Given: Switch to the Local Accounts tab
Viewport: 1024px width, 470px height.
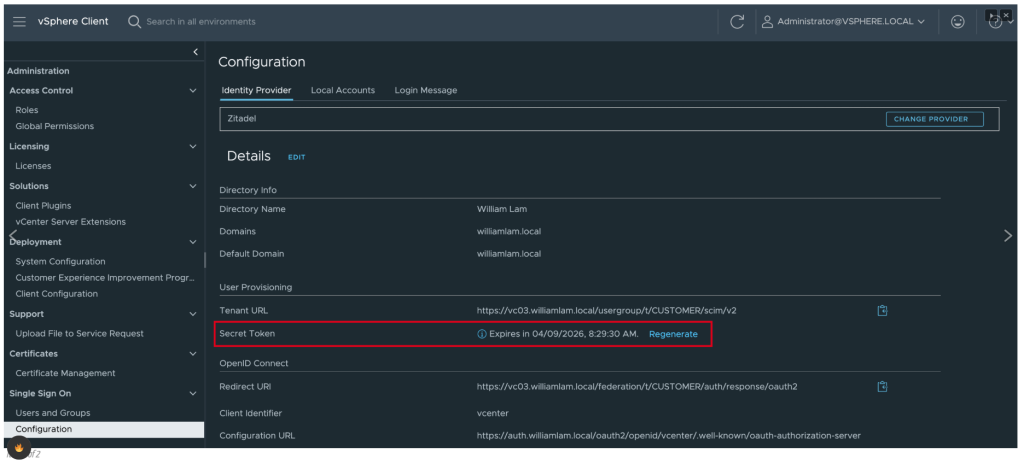Looking at the screenshot, I should (343, 90).
